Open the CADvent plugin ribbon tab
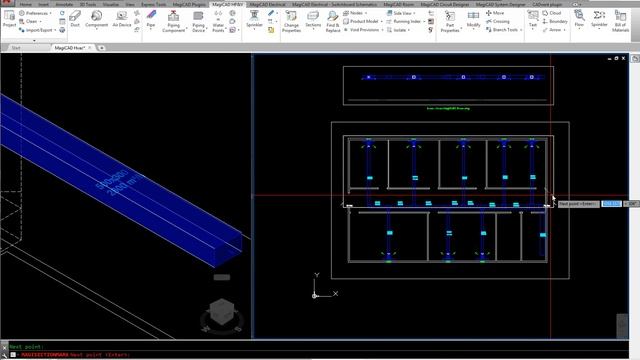This screenshot has height=360, width=640. tap(547, 4)
